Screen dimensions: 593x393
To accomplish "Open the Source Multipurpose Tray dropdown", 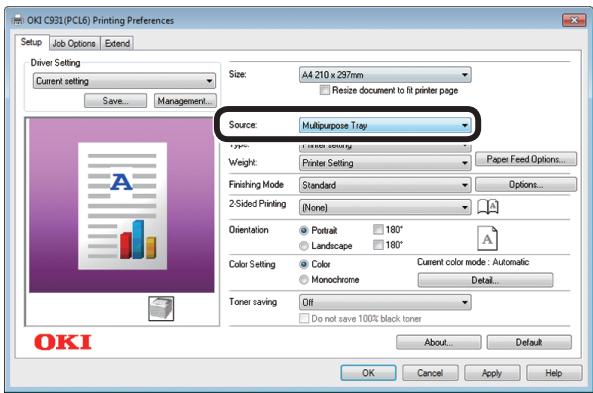I will pyautogui.click(x=385, y=125).
